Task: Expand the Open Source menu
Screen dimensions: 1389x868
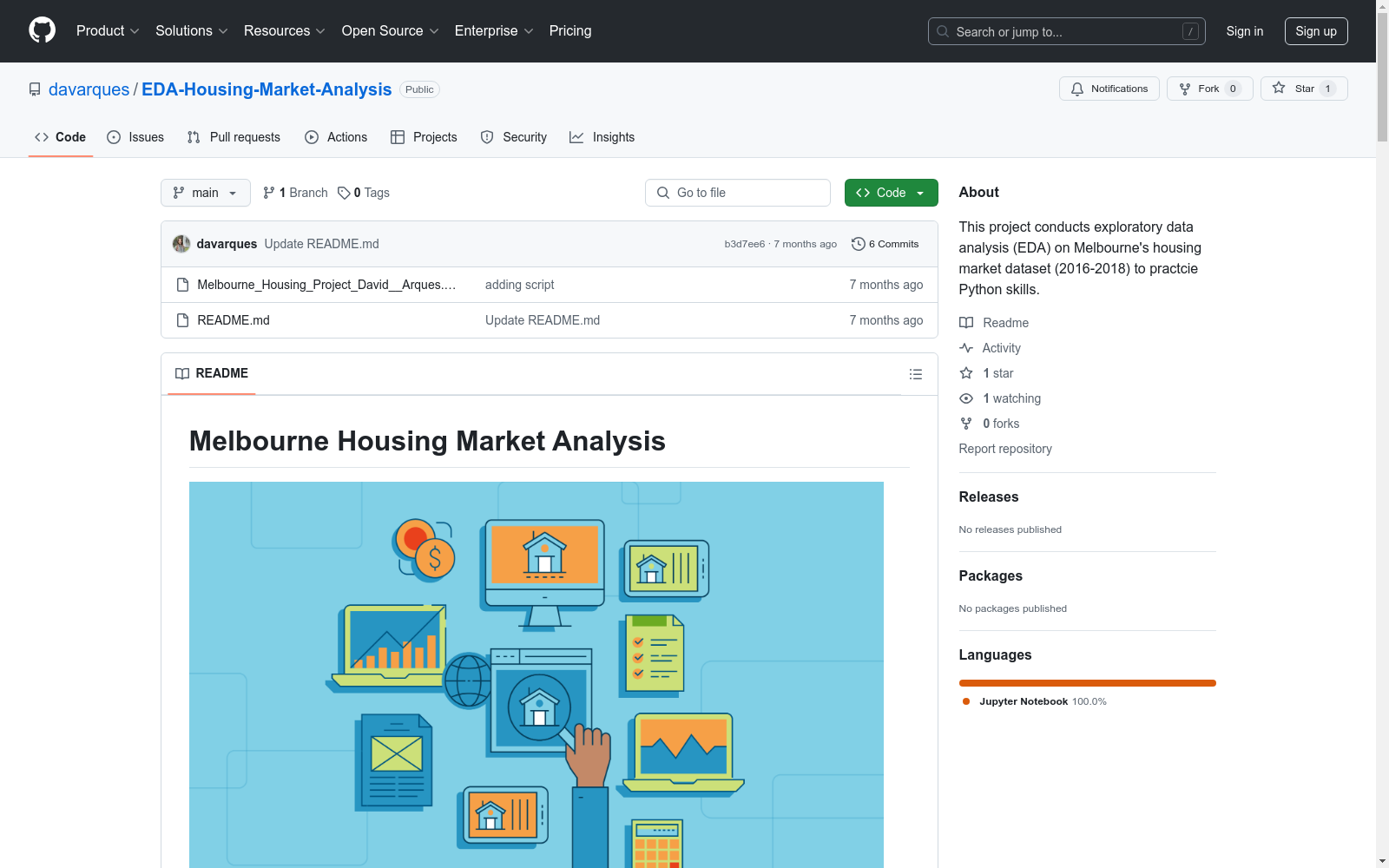Action: (391, 31)
